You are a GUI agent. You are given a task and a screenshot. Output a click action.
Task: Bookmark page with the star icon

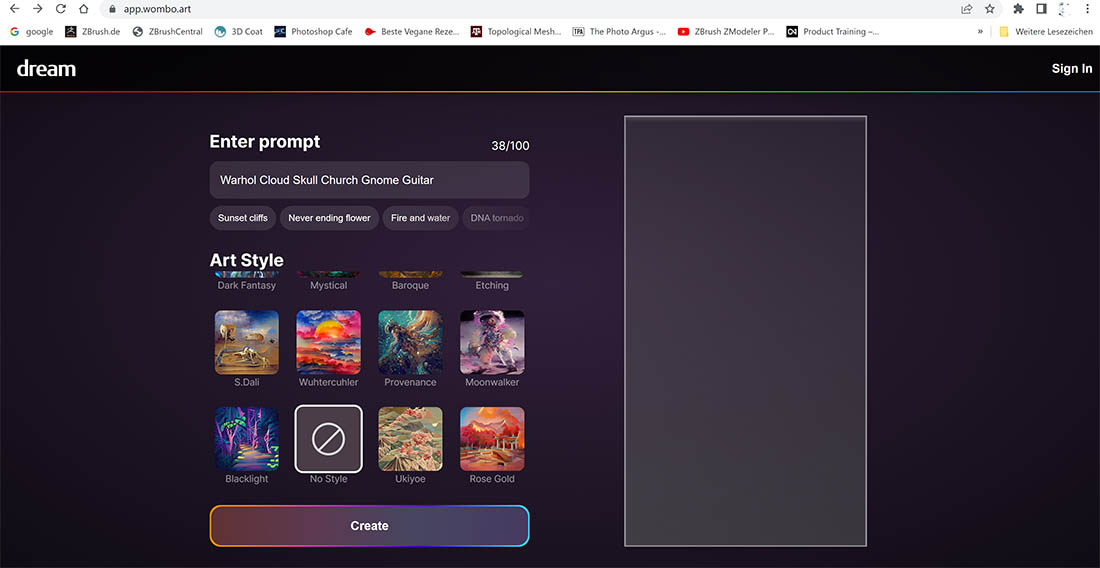989,9
